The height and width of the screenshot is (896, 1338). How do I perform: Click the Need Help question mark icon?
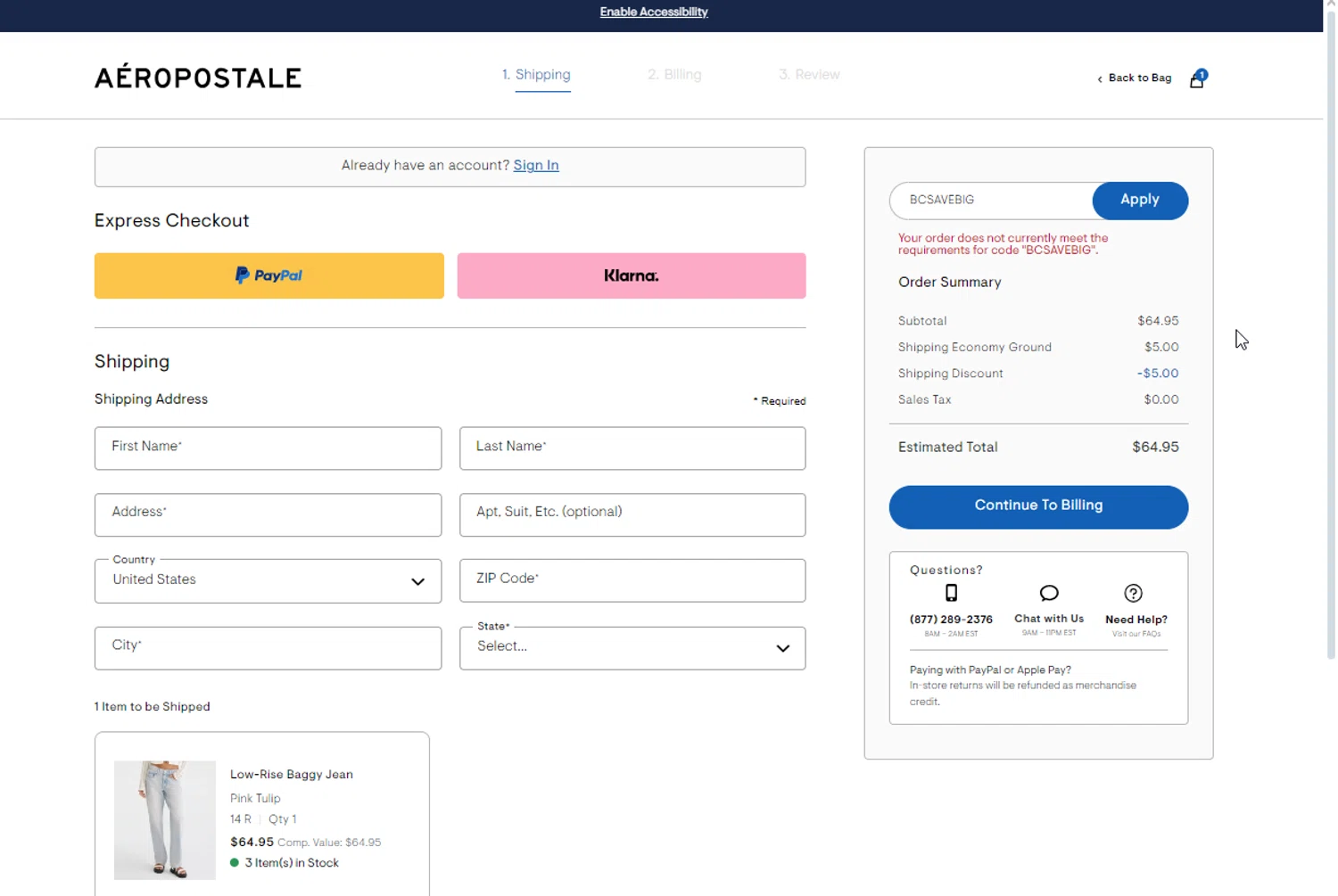pos(1133,594)
